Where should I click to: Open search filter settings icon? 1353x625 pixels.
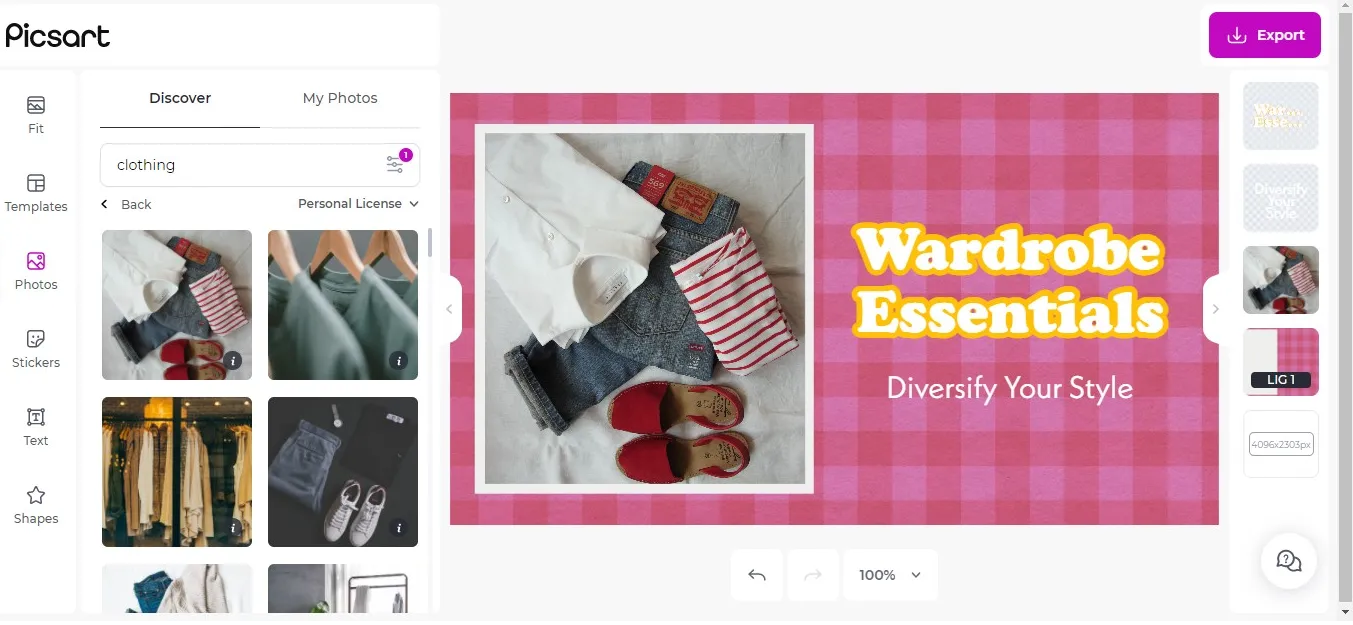396,164
